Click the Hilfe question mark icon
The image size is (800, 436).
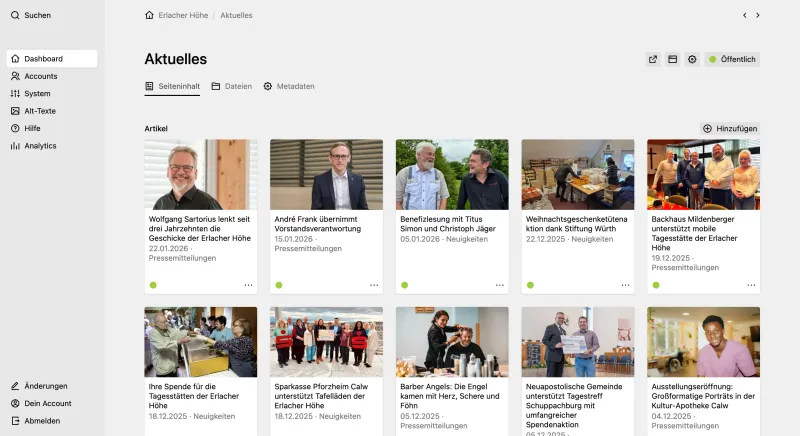(x=15, y=128)
